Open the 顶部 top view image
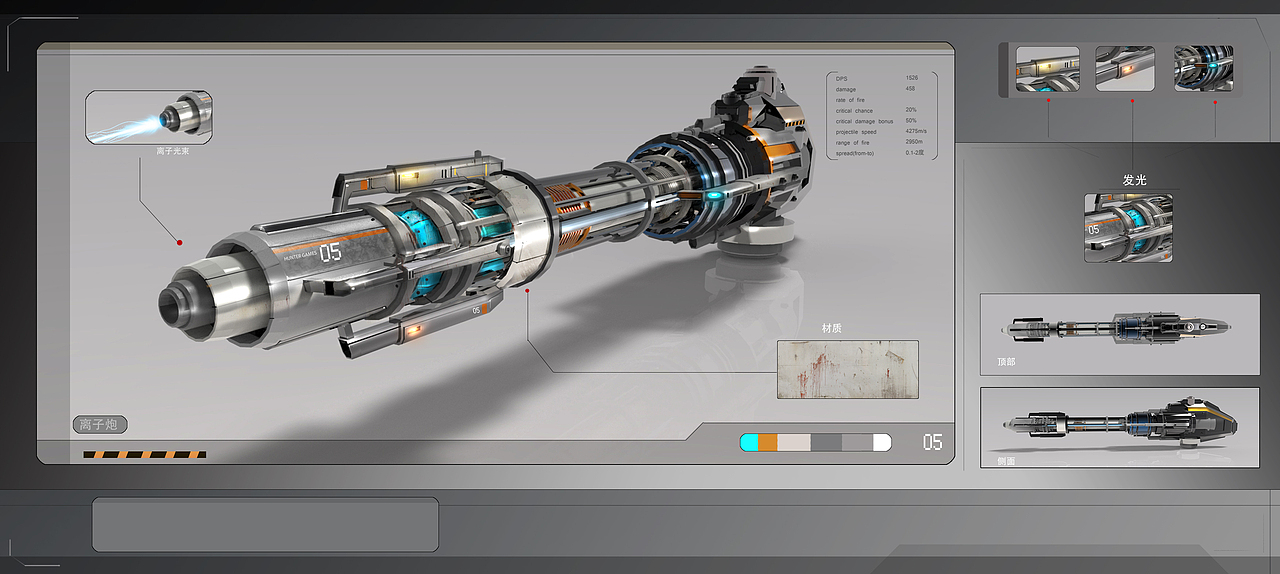1280x574 pixels. 1119,334
